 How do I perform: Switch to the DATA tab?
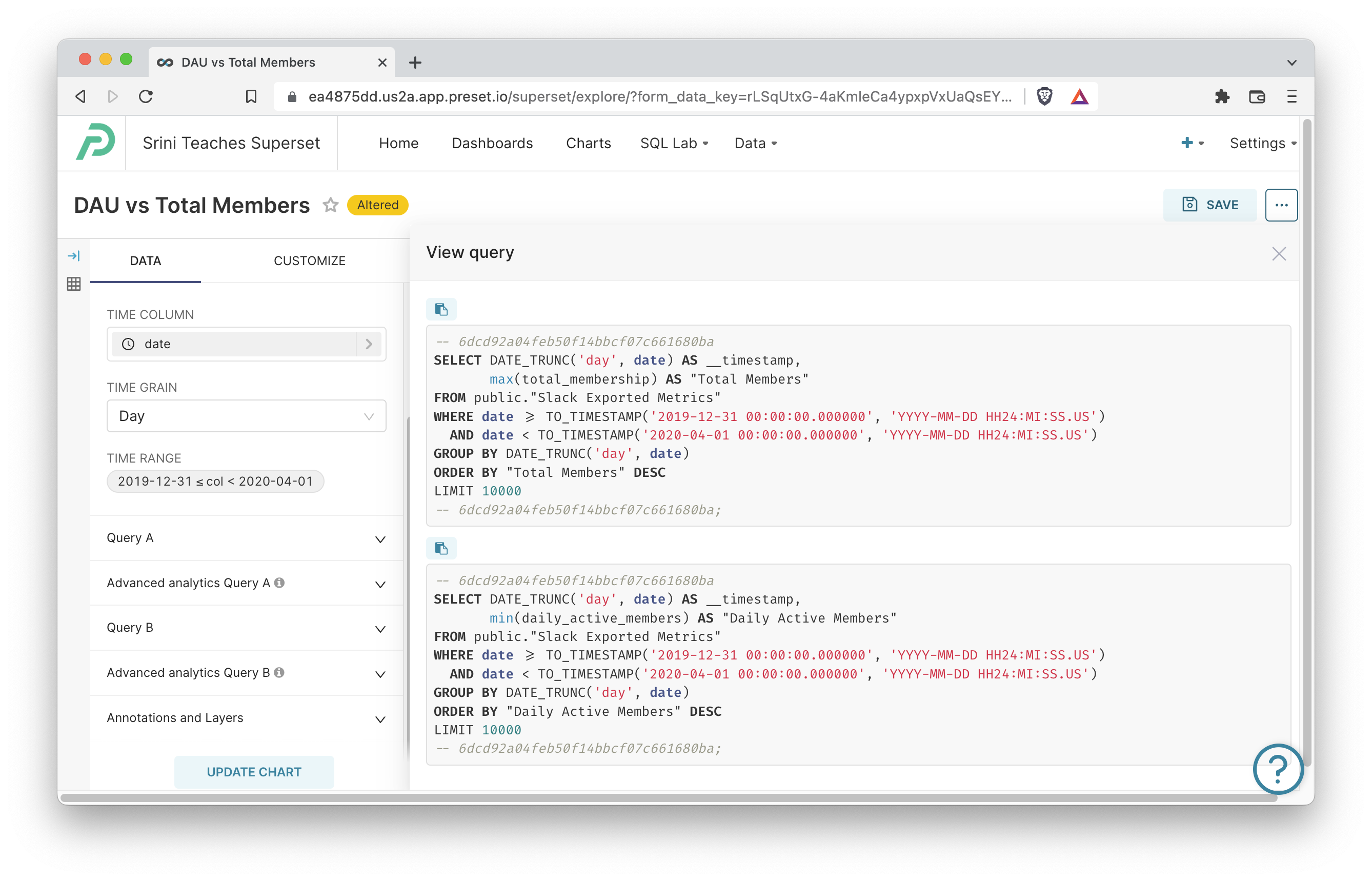coord(145,259)
